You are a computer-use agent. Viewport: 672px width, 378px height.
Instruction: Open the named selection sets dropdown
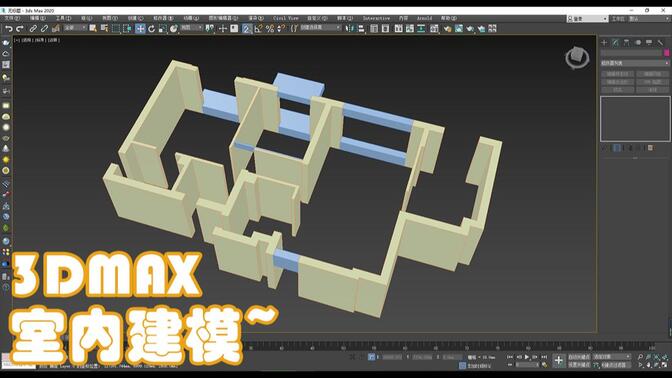pos(320,28)
